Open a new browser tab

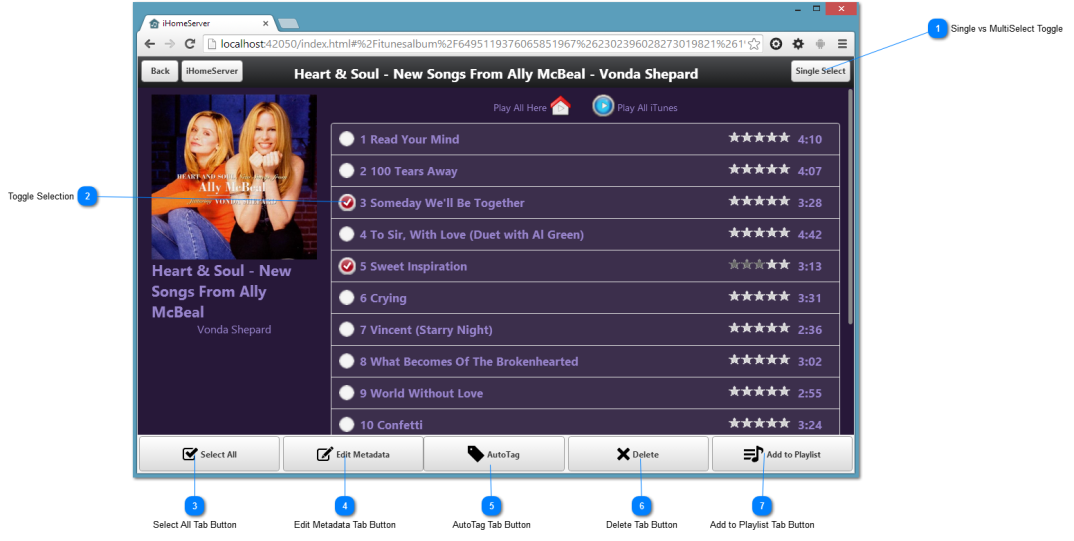pyautogui.click(x=288, y=24)
